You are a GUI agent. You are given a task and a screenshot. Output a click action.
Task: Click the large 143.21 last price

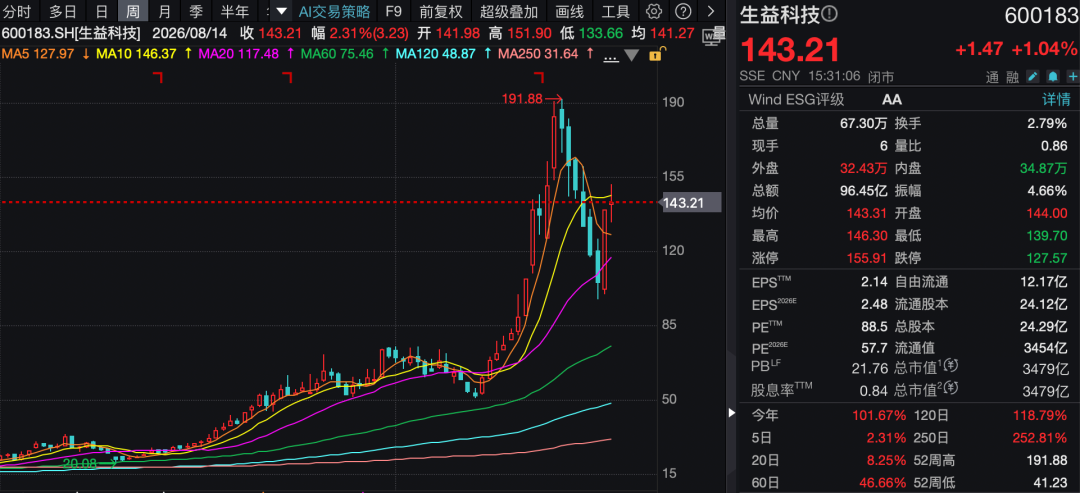tap(790, 50)
